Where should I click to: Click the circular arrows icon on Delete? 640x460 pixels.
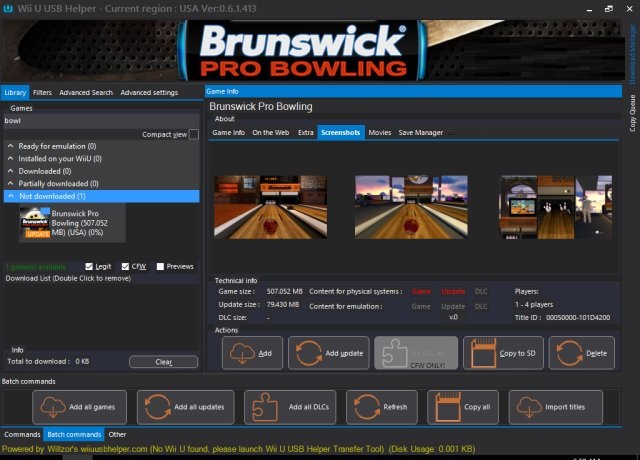569,353
